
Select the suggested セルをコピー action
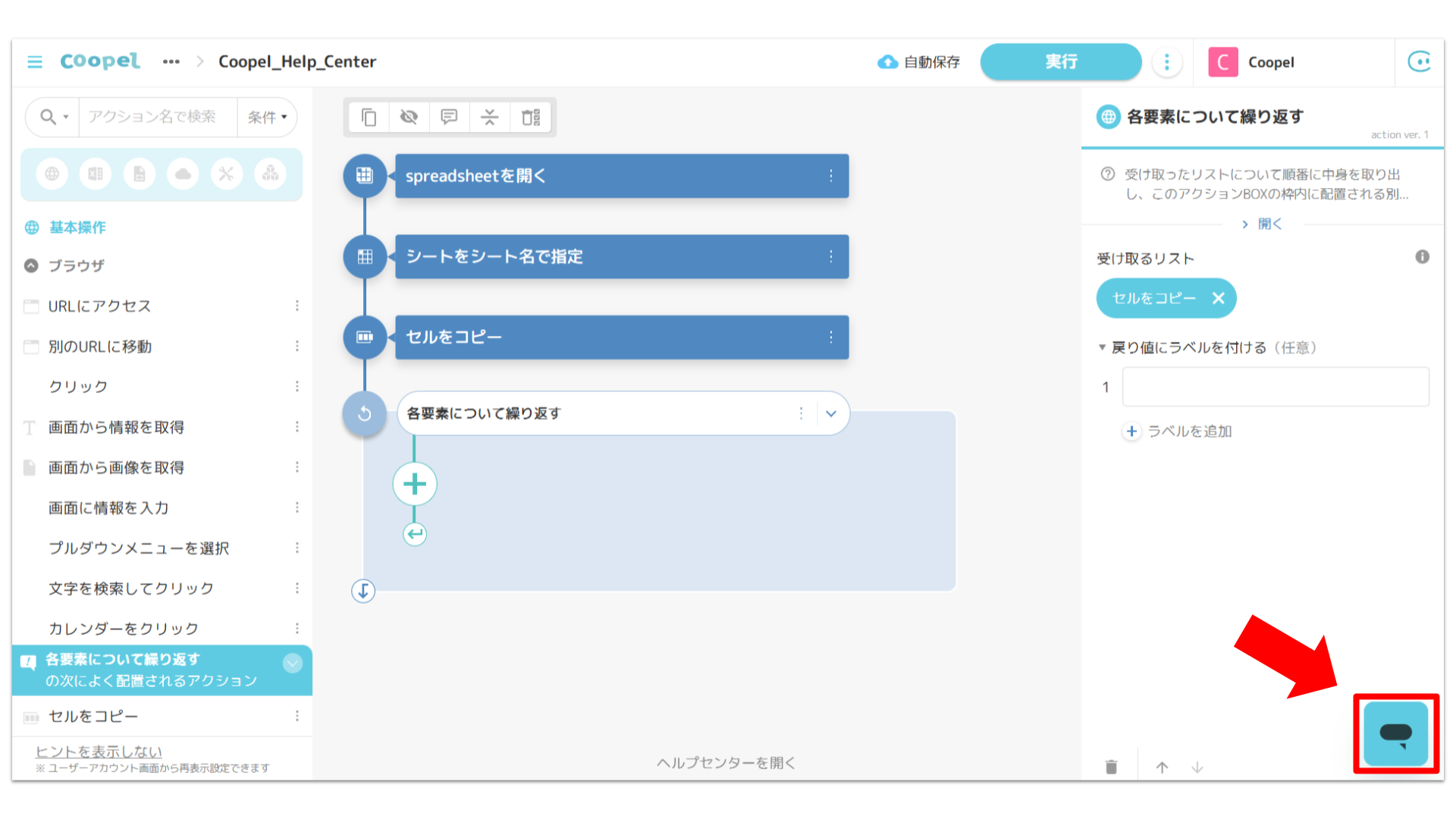click(x=93, y=717)
